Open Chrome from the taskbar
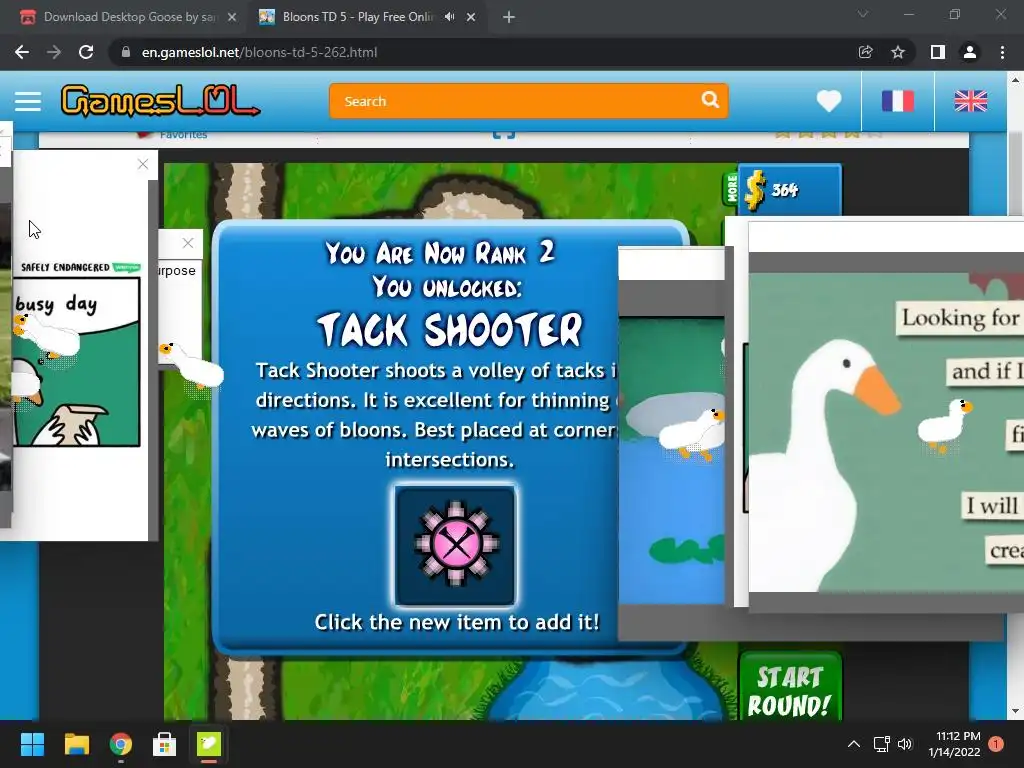1024x768 pixels. pyautogui.click(x=121, y=744)
